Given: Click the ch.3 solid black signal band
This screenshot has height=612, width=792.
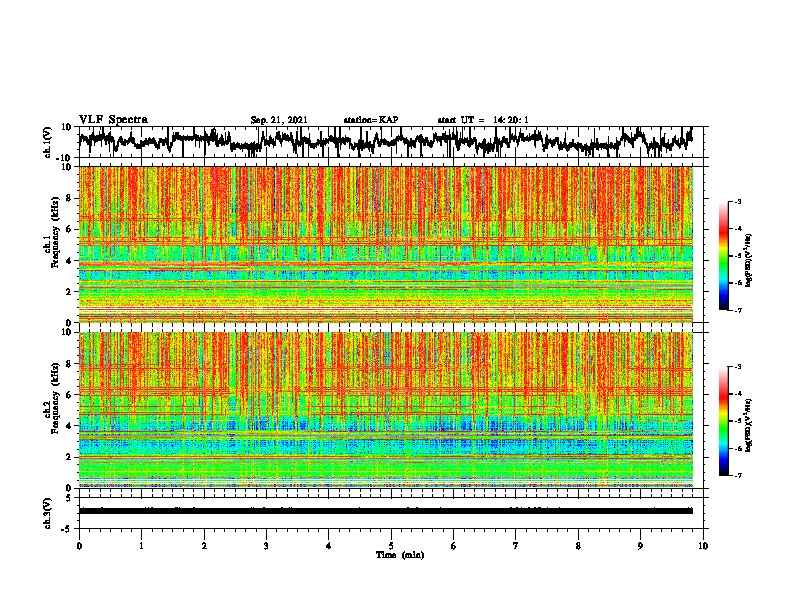Looking at the screenshot, I should 385,511.
